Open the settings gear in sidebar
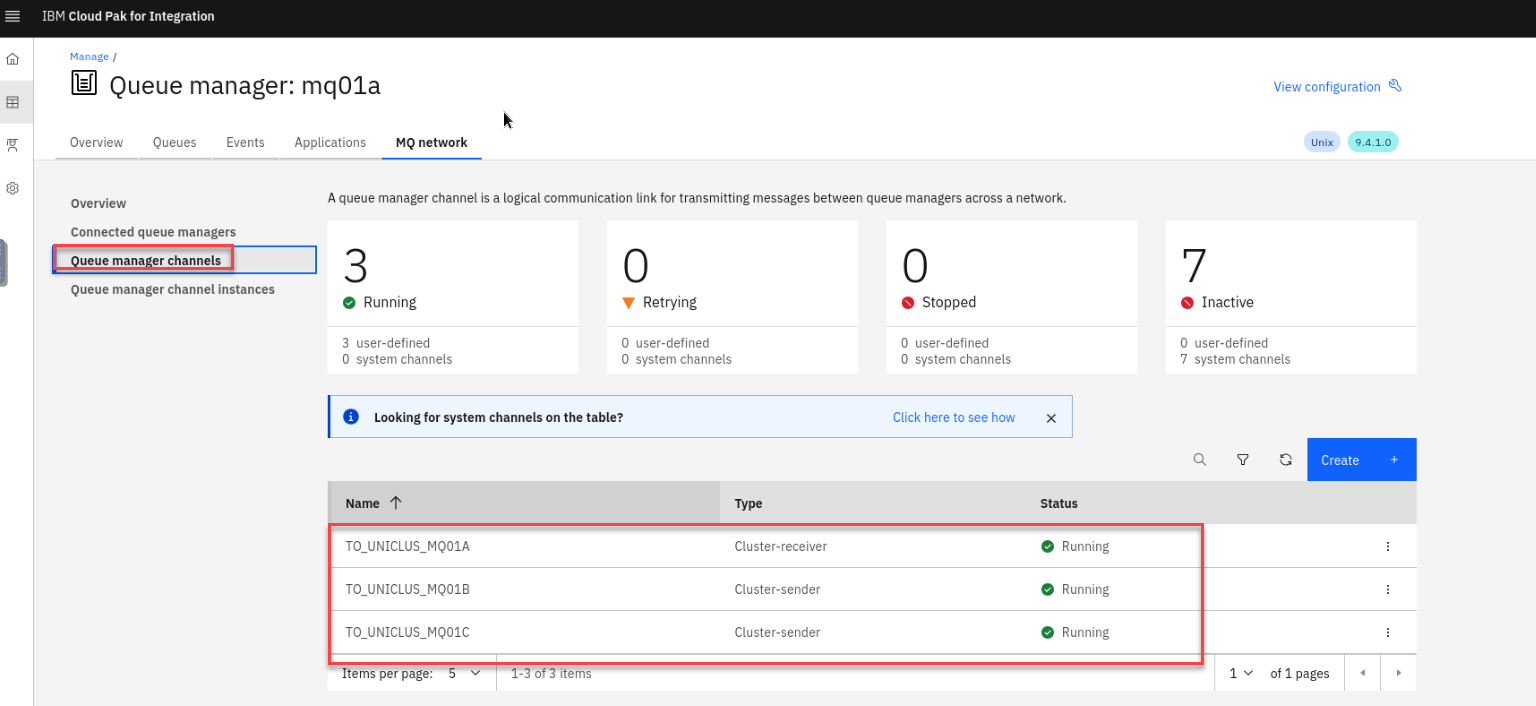Viewport: 1536px width, 706px height. [13, 188]
